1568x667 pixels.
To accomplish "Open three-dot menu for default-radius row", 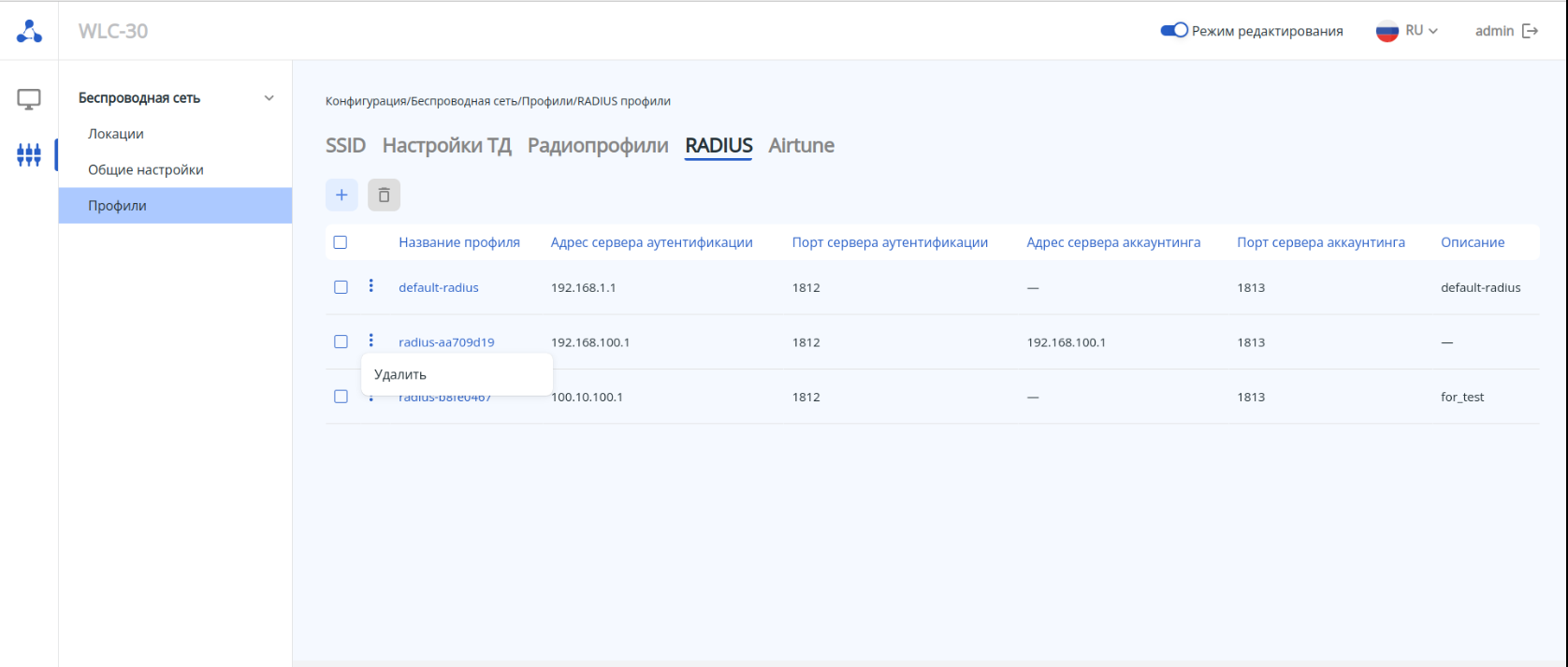I will pos(371,286).
